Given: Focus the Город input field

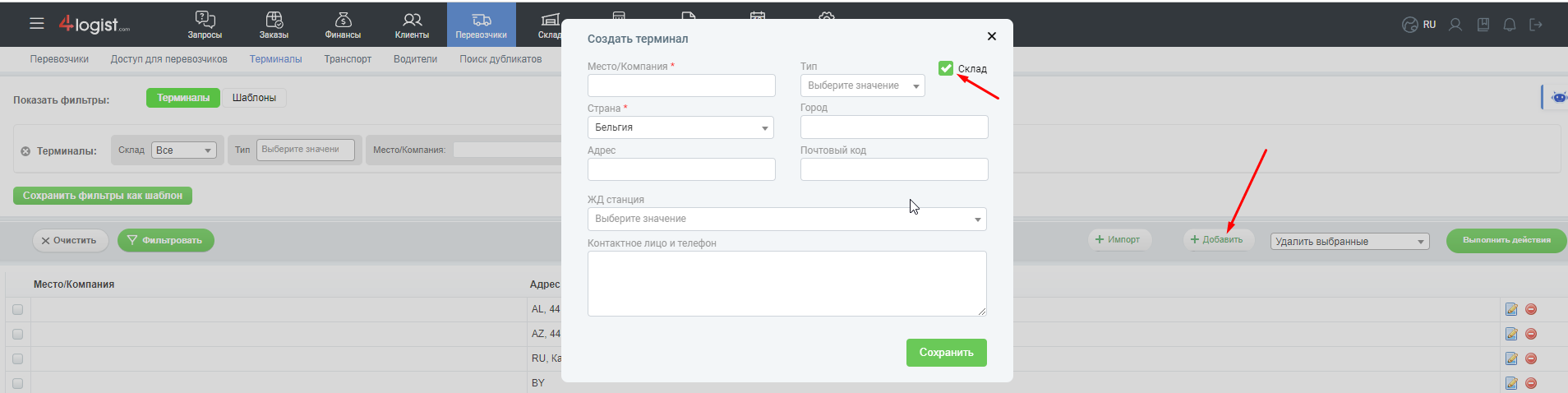Looking at the screenshot, I should (x=894, y=127).
